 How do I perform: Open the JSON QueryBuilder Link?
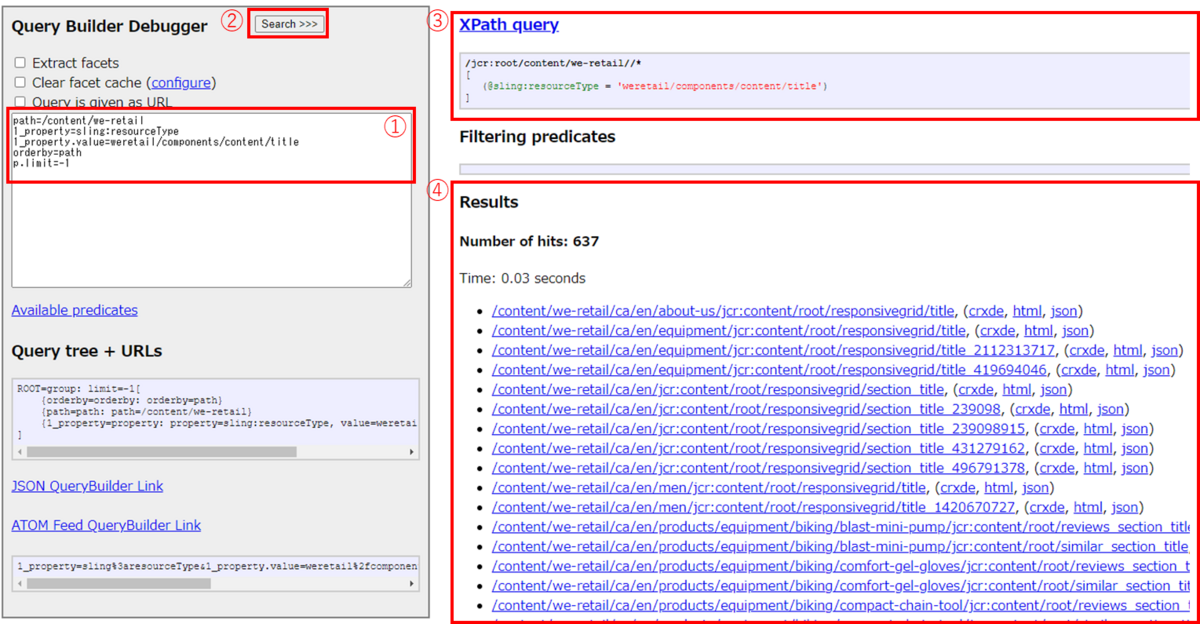click(87, 485)
